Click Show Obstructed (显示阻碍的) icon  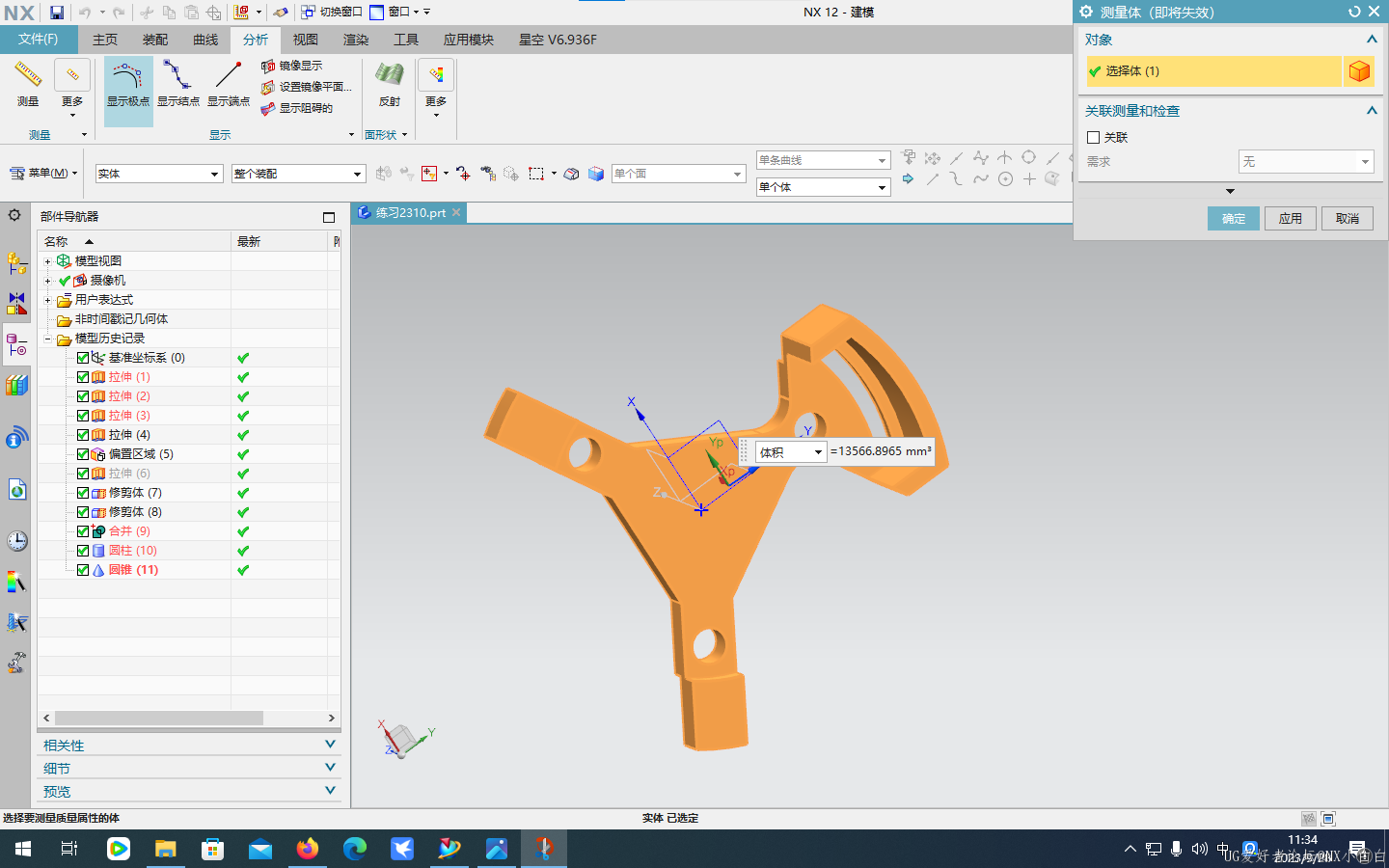point(268,108)
